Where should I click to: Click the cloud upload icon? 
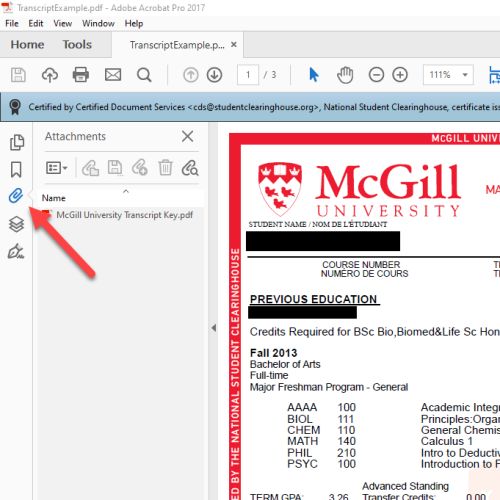[x=50, y=75]
